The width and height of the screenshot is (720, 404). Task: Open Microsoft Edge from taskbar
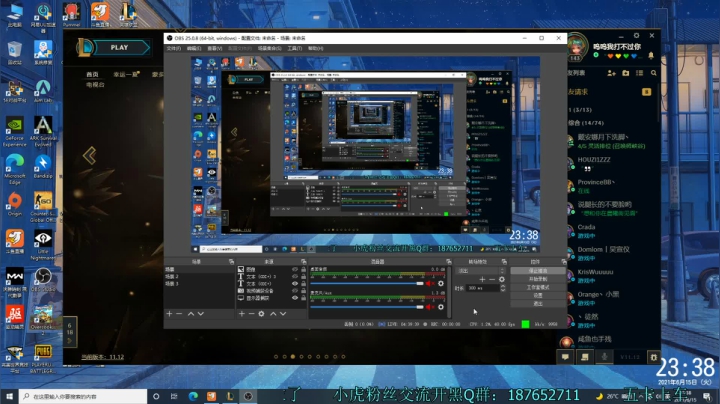tap(193, 396)
